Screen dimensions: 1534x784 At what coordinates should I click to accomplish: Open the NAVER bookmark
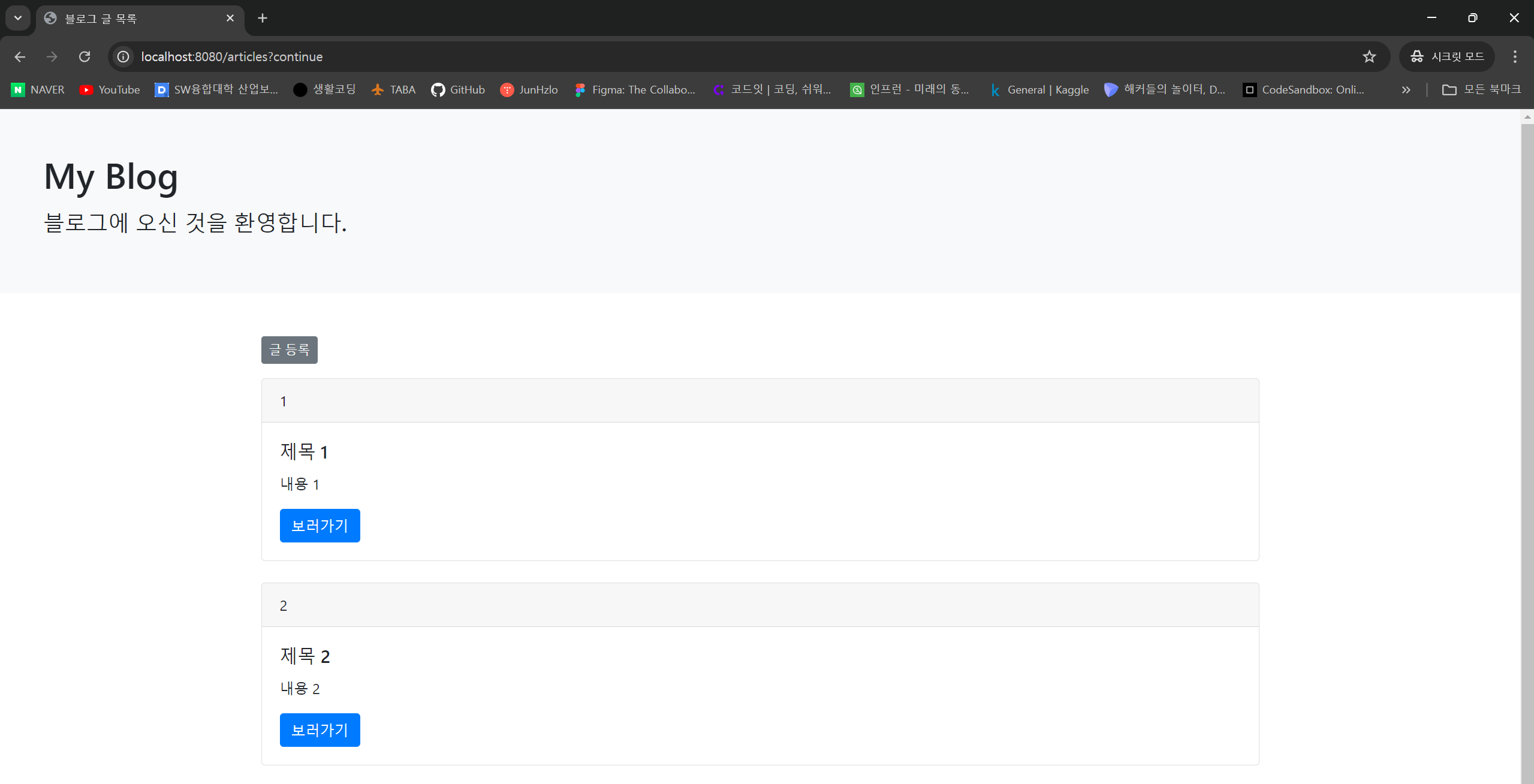coord(38,90)
